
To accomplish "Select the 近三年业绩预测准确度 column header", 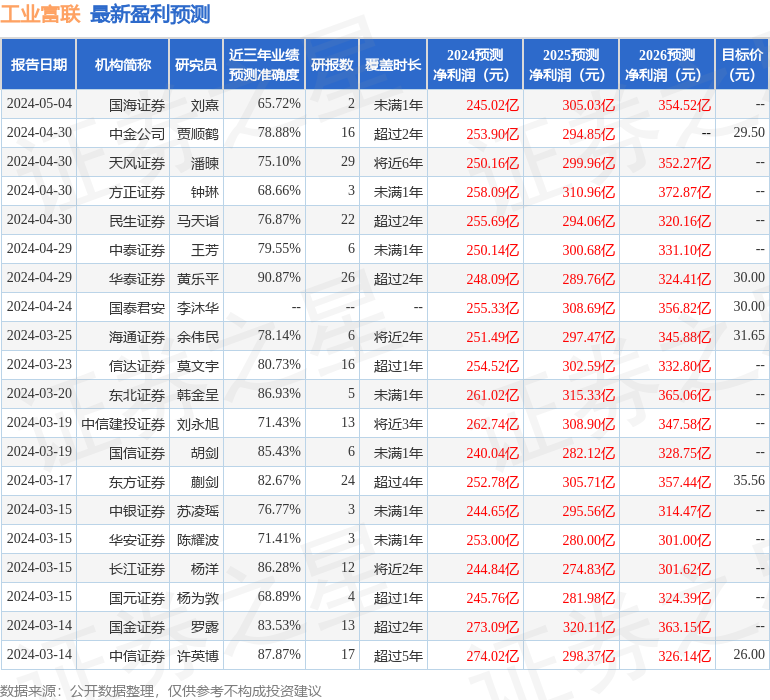I will pyautogui.click(x=264, y=64).
